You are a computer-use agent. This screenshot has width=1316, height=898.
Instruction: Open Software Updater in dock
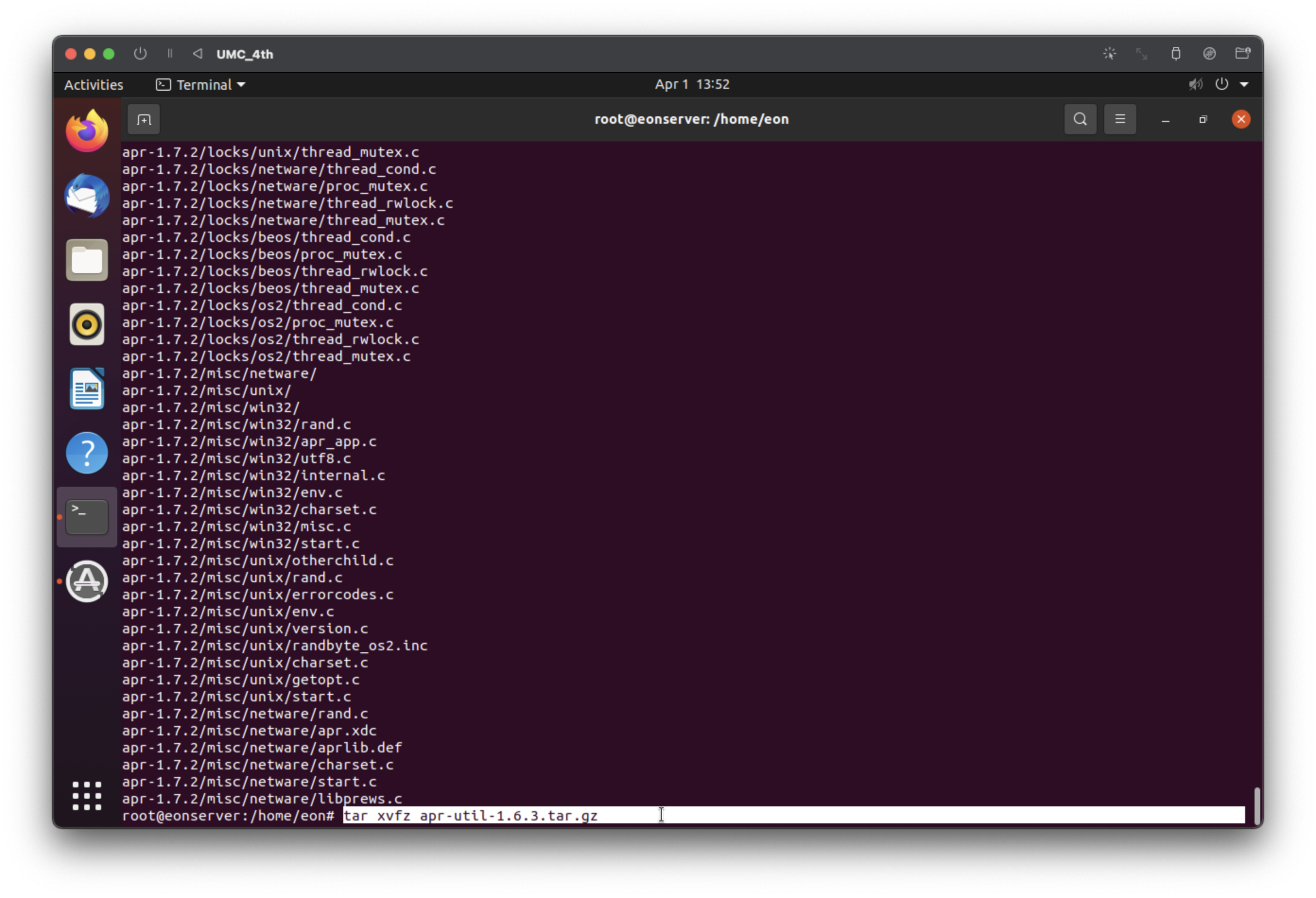point(87,581)
